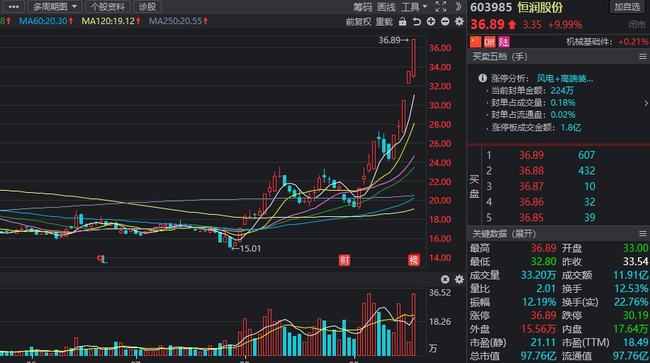This screenshot has height=363, width=650.
Task: Click the 市盈(TTM) 18.49 value
Action: 636,342
